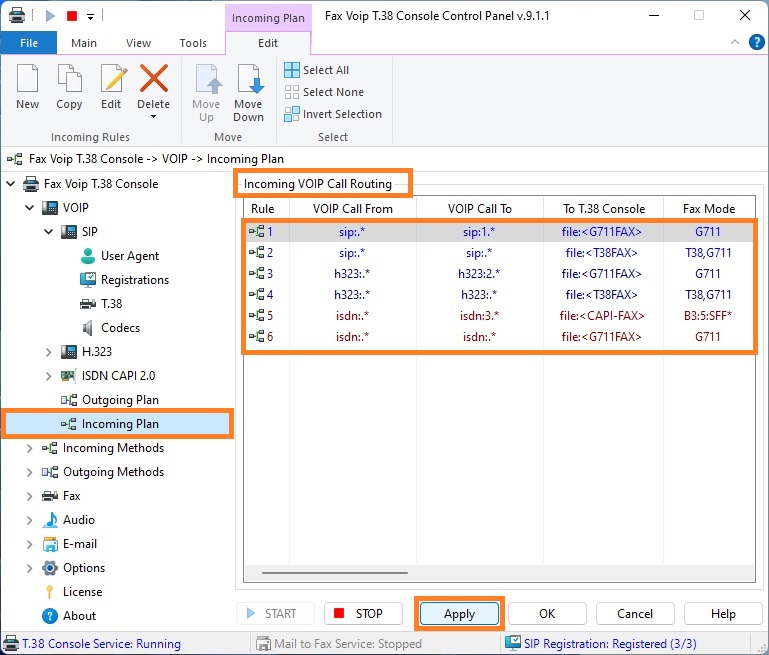
Task: Click Invert Selection in the ribbon
Action: 333,114
